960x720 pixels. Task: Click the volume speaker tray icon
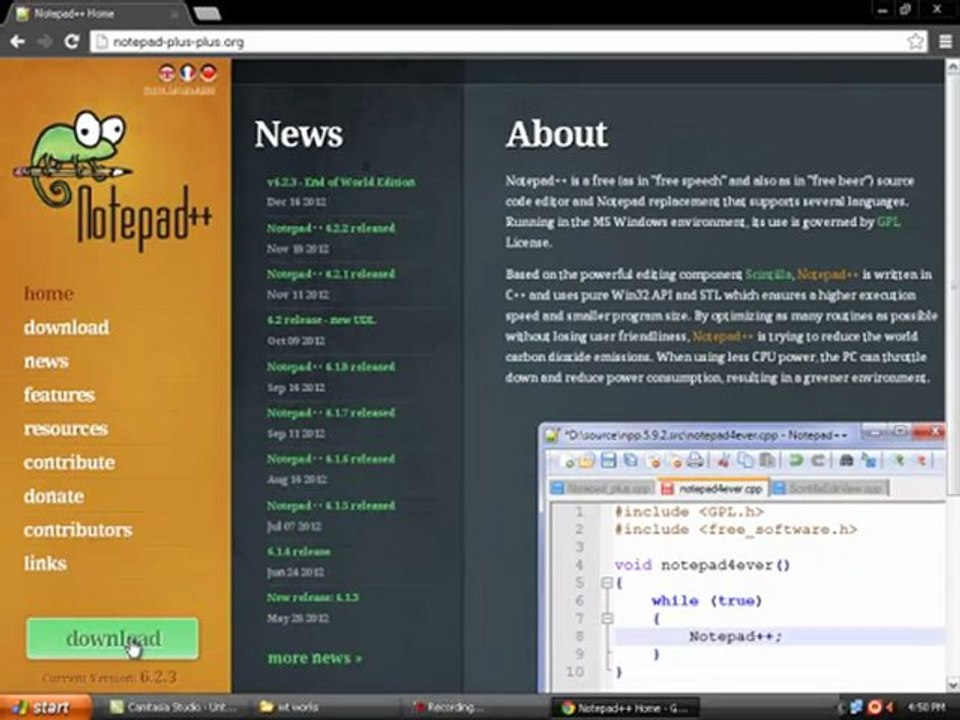pyautogui.click(x=889, y=708)
